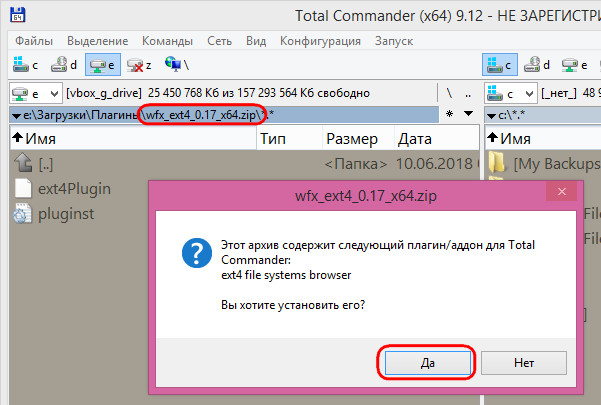Image resolution: width=601 pixels, height=405 pixels.
Task: Click the blue question mark dialog icon
Action: coord(197,253)
